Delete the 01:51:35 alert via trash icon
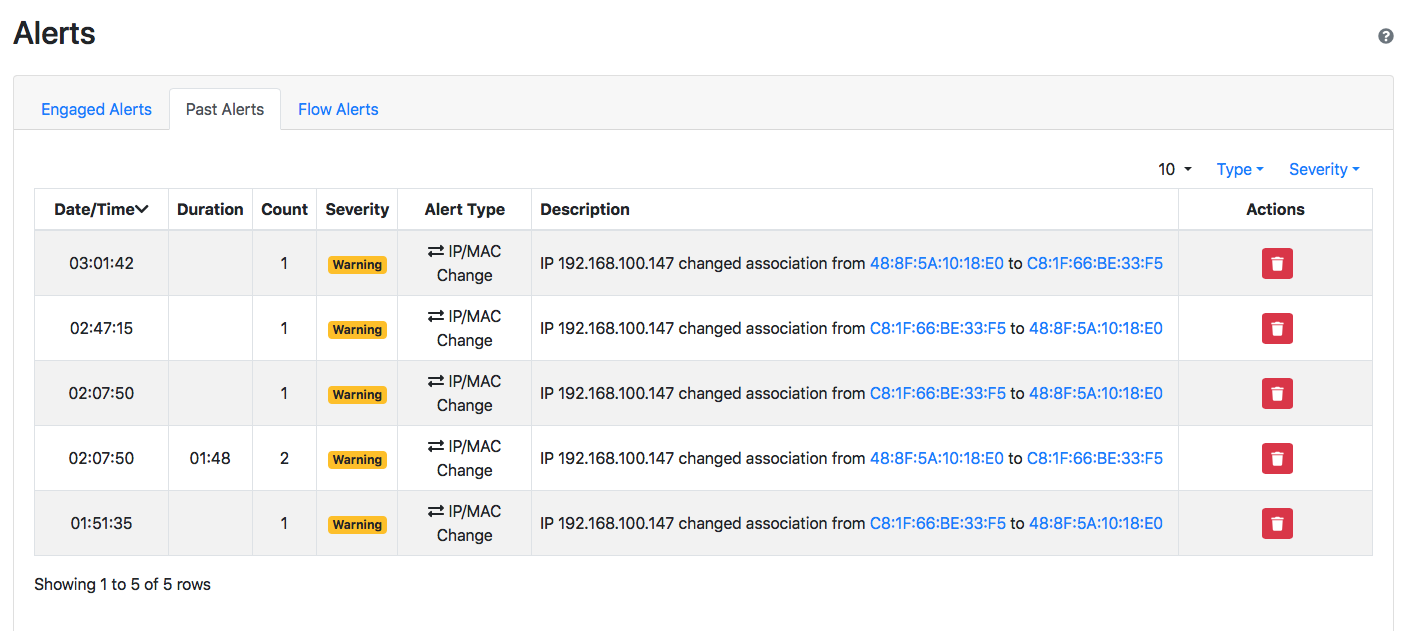Image resolution: width=1414 pixels, height=631 pixels. point(1277,523)
